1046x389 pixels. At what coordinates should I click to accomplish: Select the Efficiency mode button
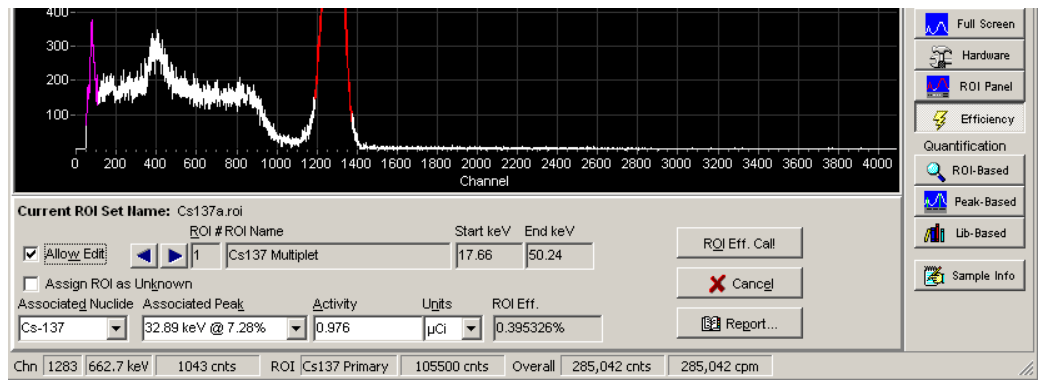click(x=969, y=119)
